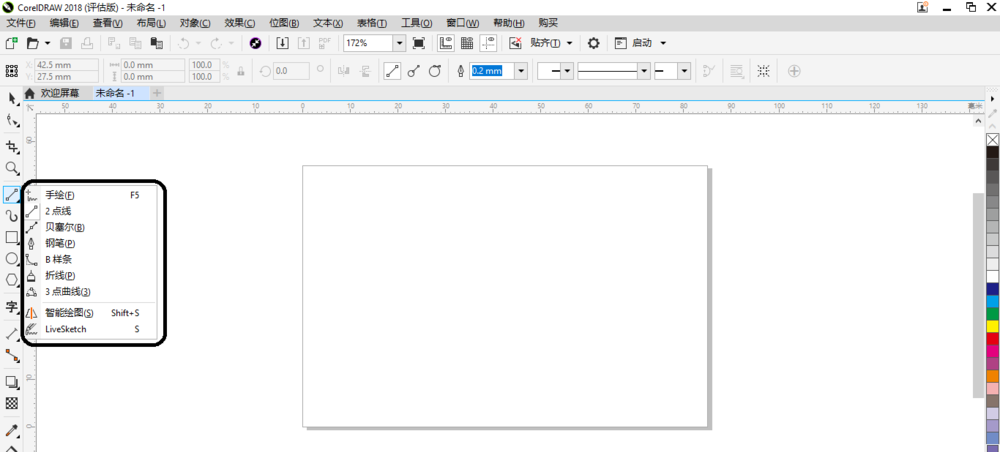
Task: Open the line style dropdown
Action: tap(644, 71)
